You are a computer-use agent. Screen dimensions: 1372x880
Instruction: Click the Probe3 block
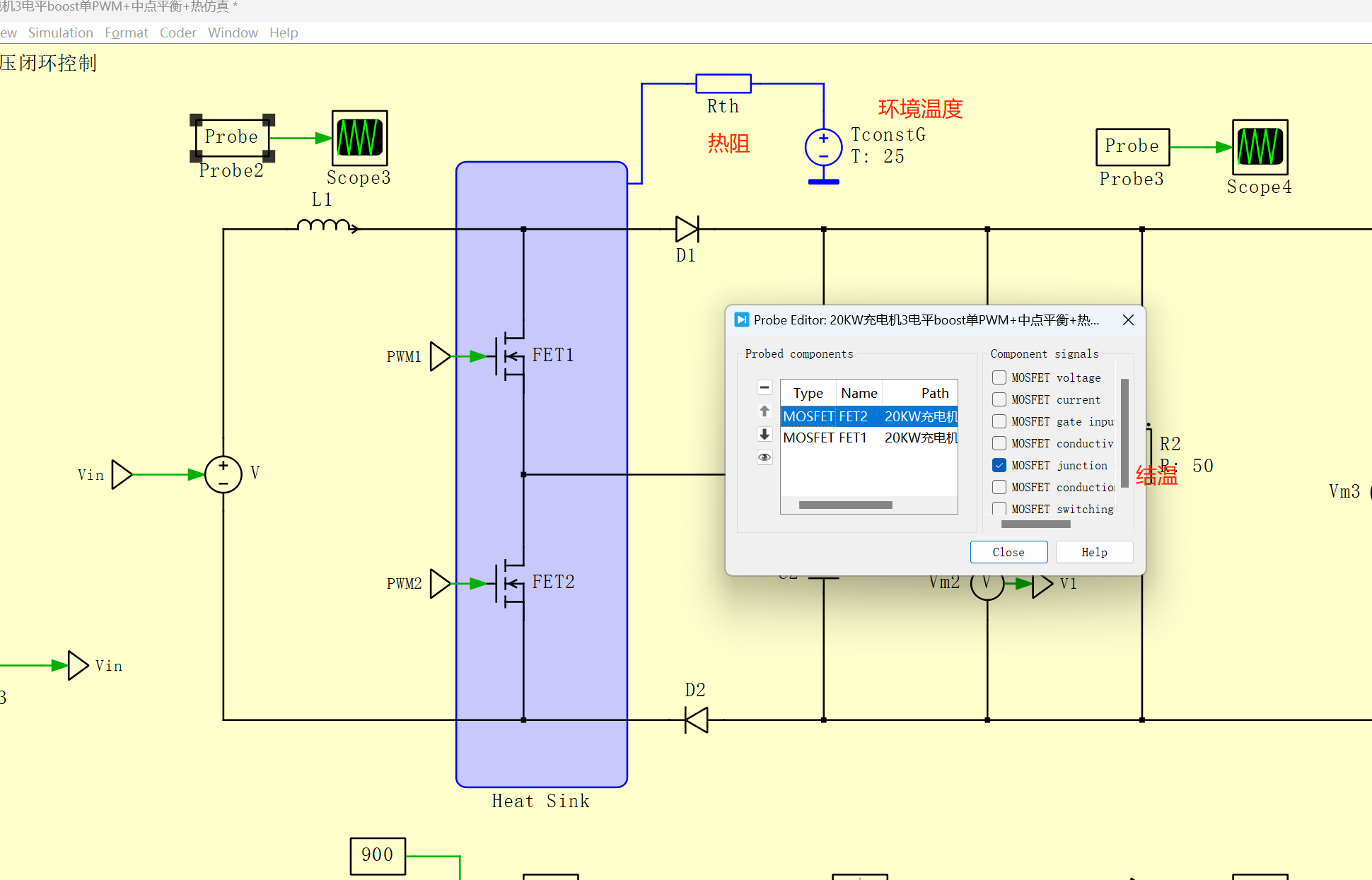pos(1132,147)
